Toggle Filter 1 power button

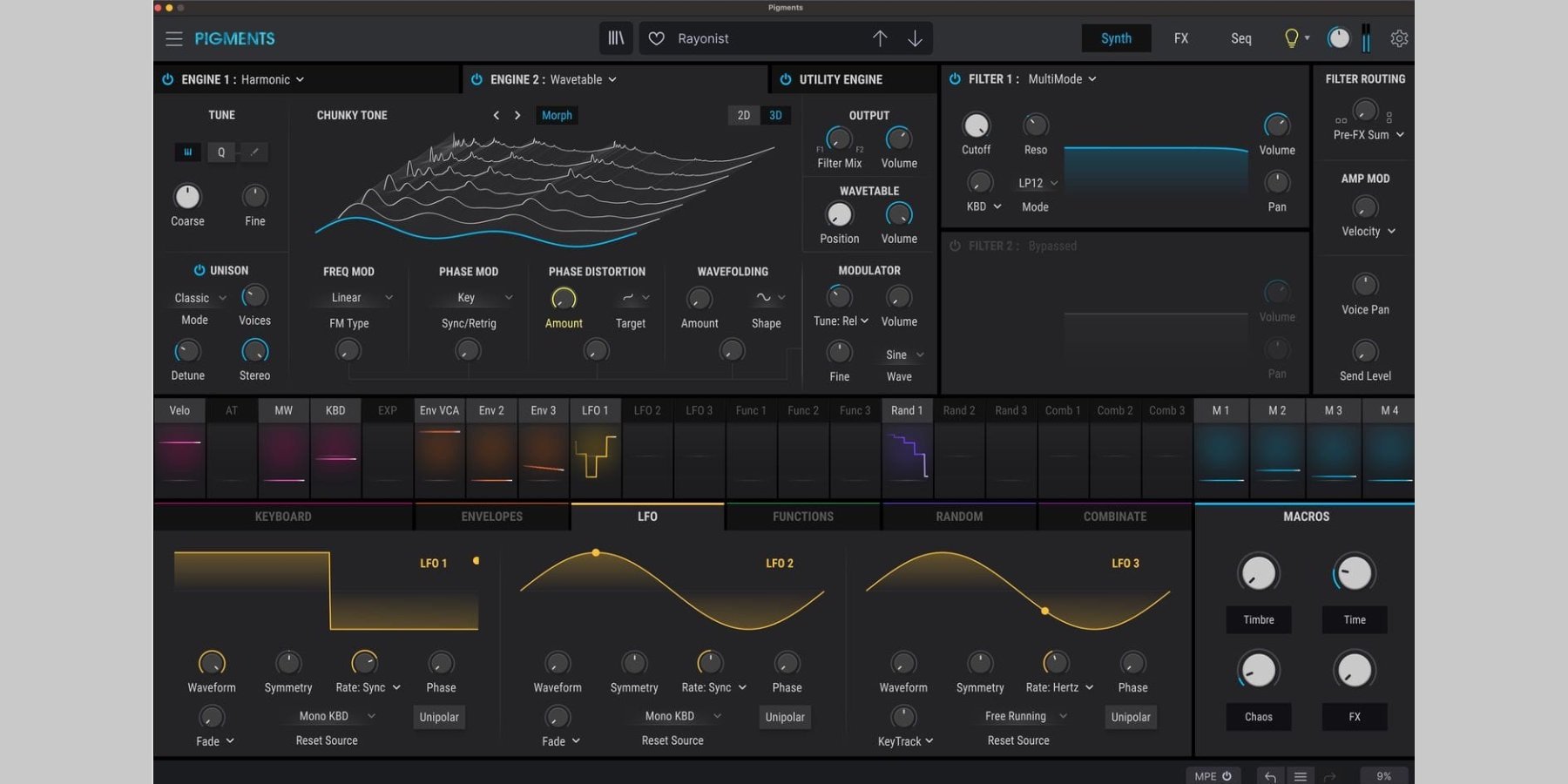pyautogui.click(x=955, y=78)
